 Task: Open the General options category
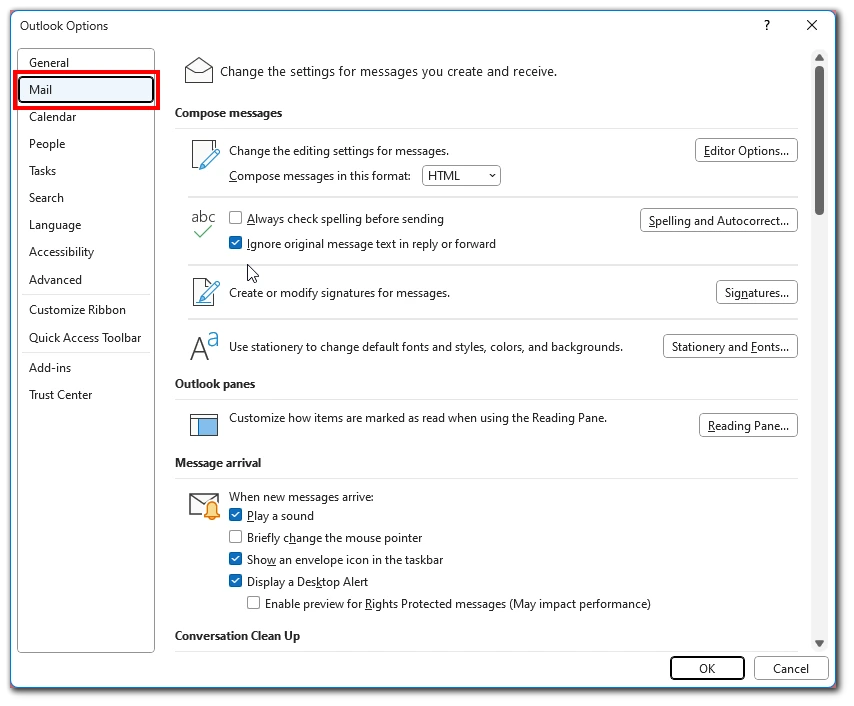[x=86, y=63]
